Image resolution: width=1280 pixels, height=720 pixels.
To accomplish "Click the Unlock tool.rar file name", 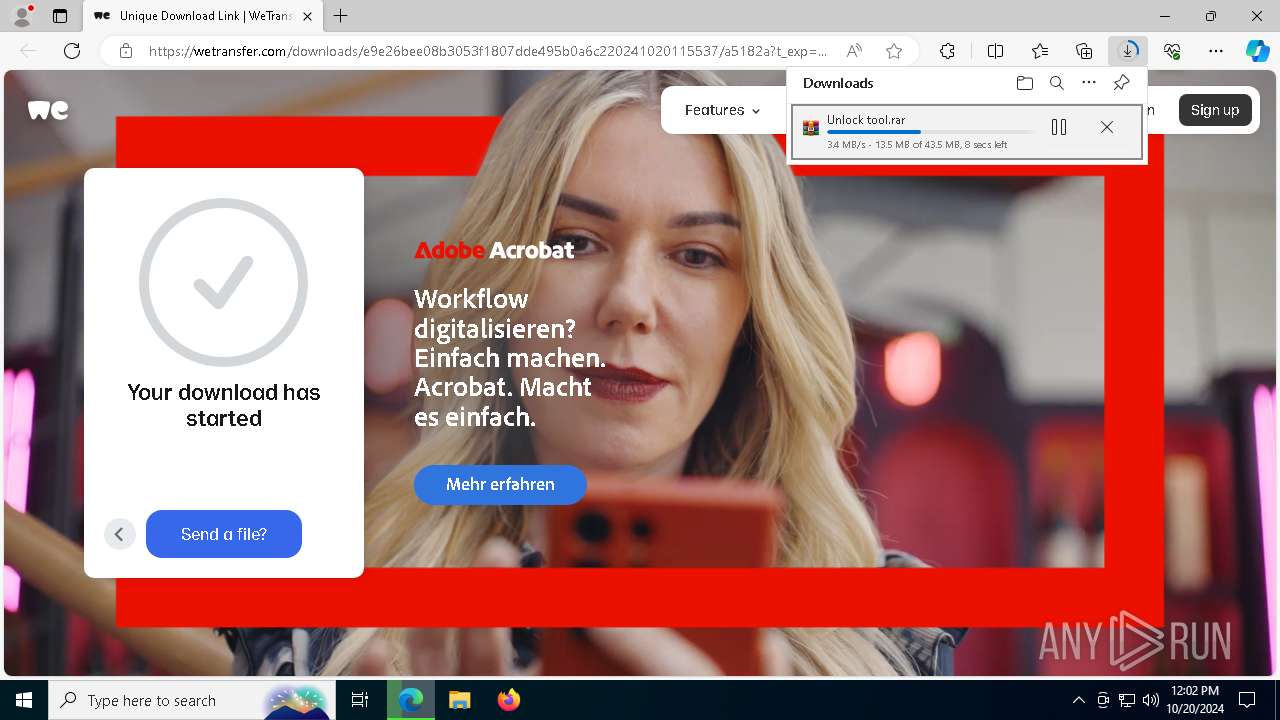I will (866, 120).
